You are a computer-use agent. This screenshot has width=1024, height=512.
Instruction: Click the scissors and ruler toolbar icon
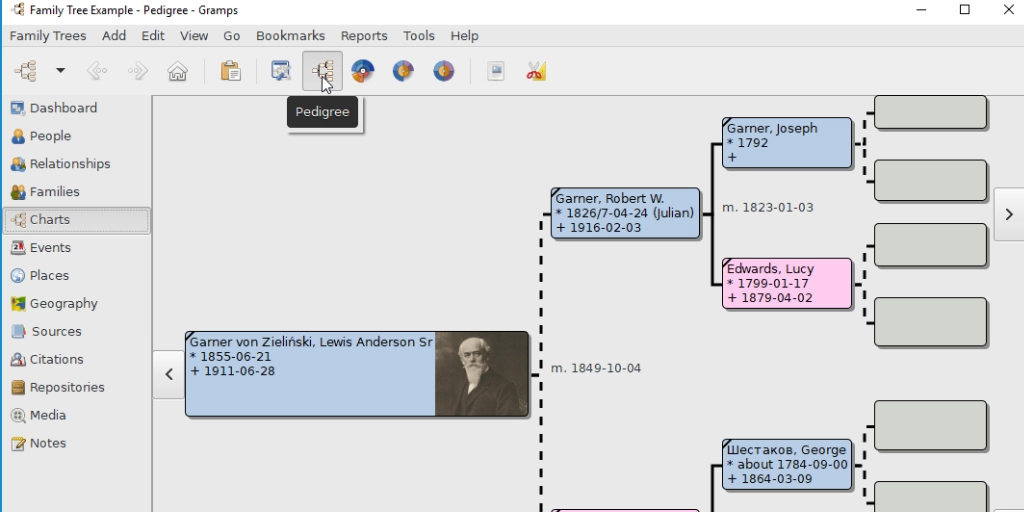(536, 71)
